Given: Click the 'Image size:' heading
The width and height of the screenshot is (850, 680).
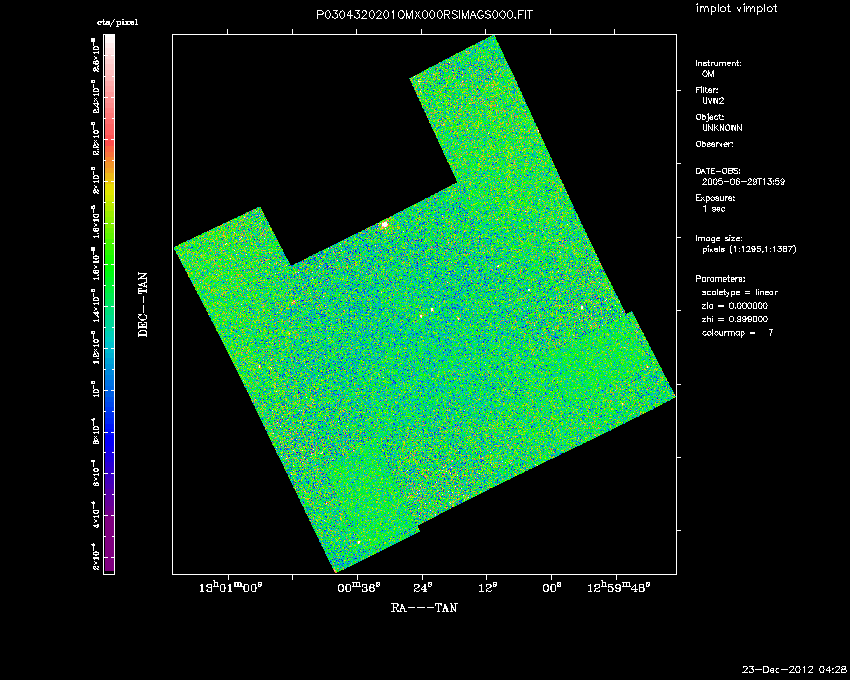Looking at the screenshot, I should [719, 239].
